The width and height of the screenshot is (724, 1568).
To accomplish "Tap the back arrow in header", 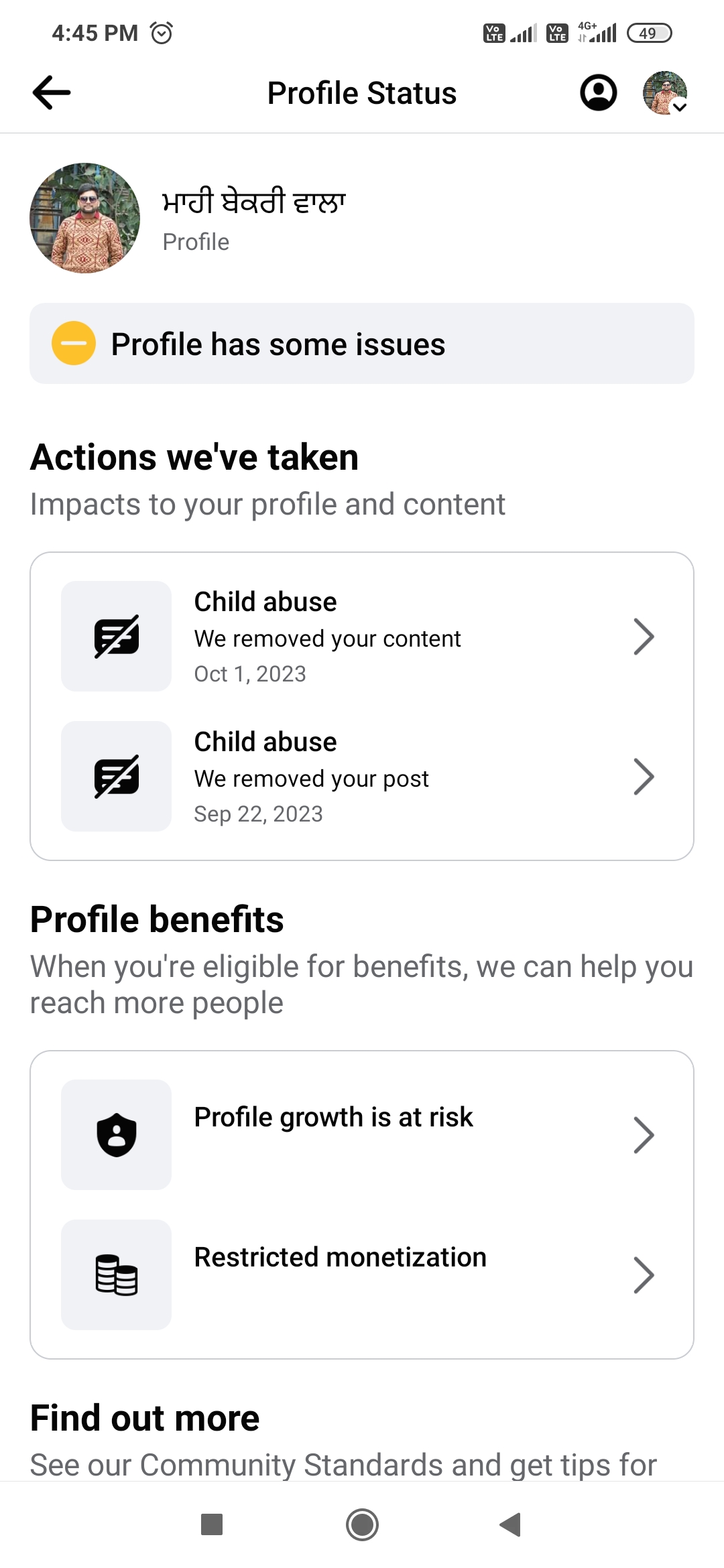I will pos(52,92).
